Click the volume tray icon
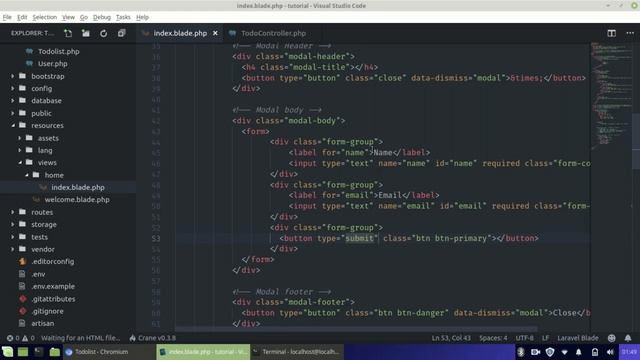This screenshot has width=640, height=360. [610, 352]
